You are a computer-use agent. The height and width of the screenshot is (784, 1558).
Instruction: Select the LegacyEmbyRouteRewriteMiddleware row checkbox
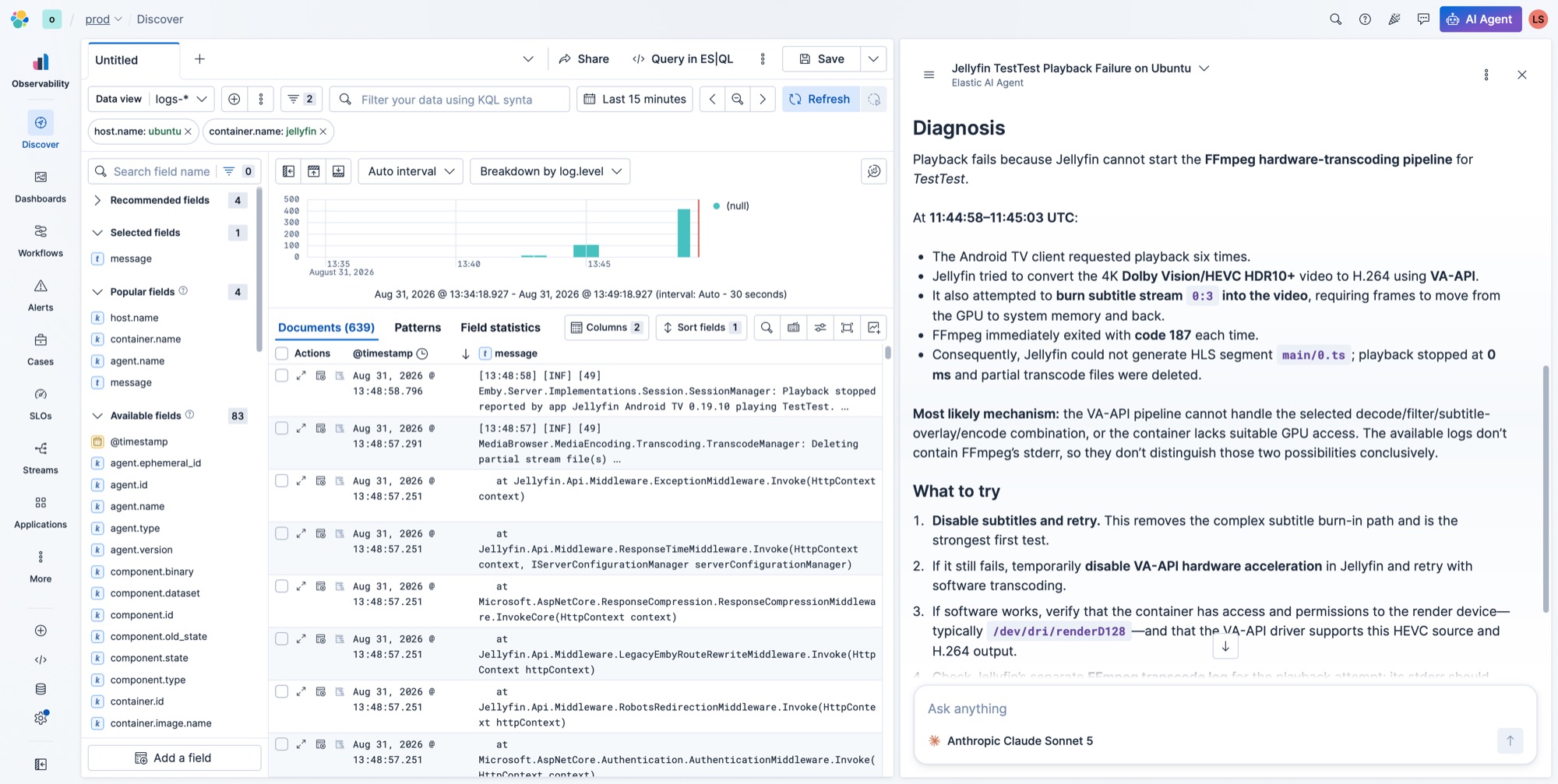pyautogui.click(x=282, y=639)
